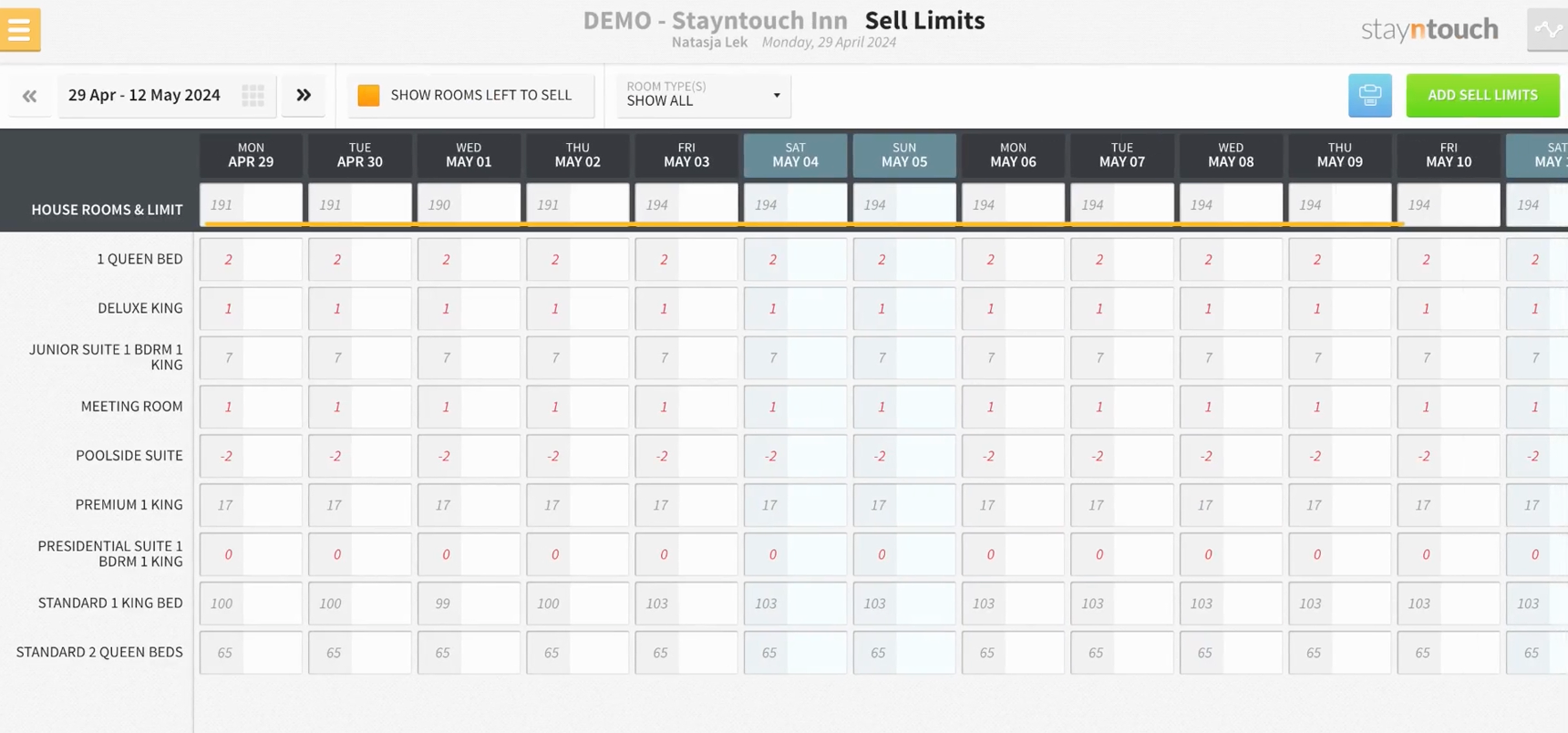Select the WED MAY 01 column header
The width and height of the screenshot is (1568, 733).
point(469,155)
